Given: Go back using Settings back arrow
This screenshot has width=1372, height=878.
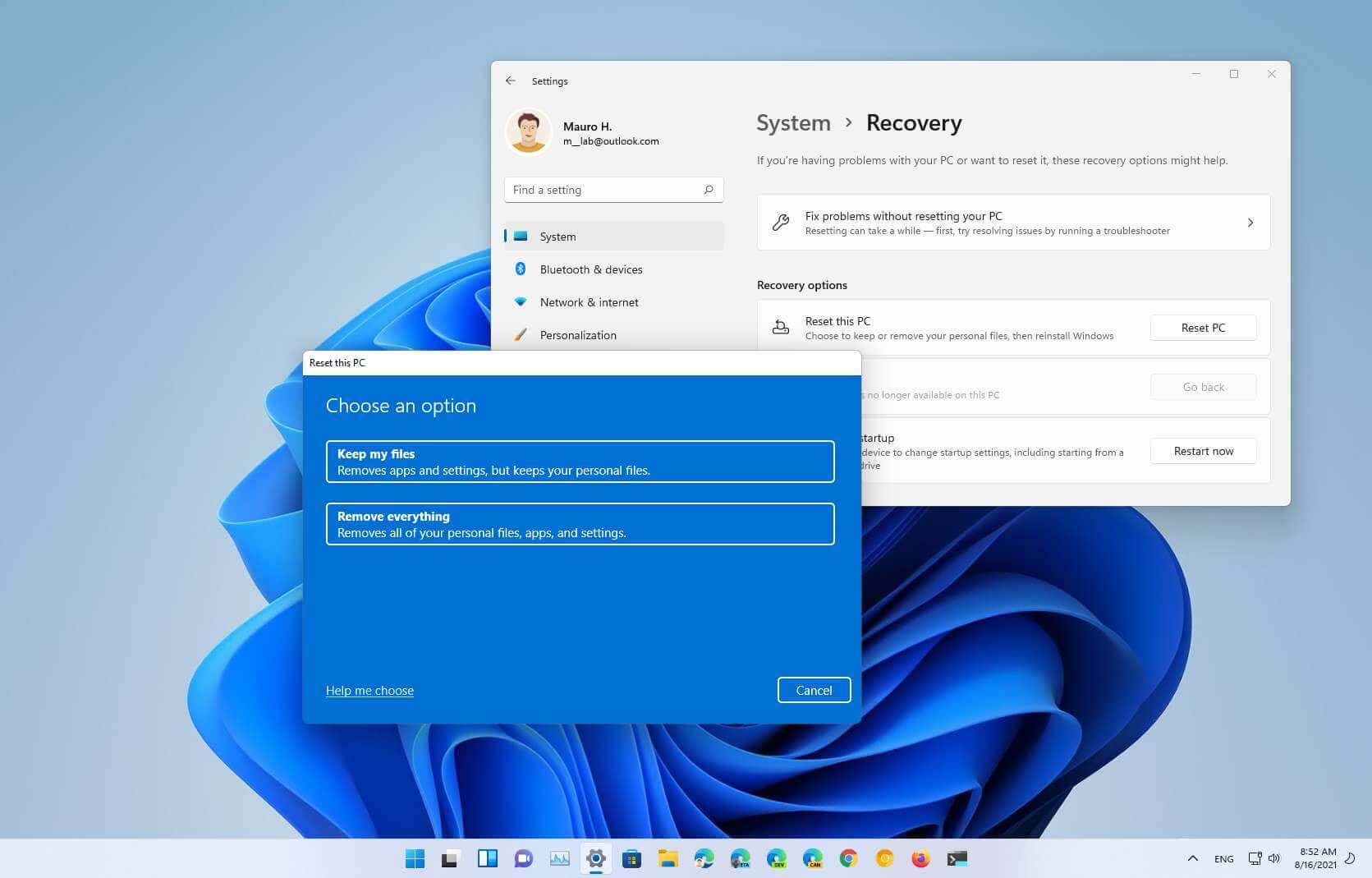Looking at the screenshot, I should (511, 80).
